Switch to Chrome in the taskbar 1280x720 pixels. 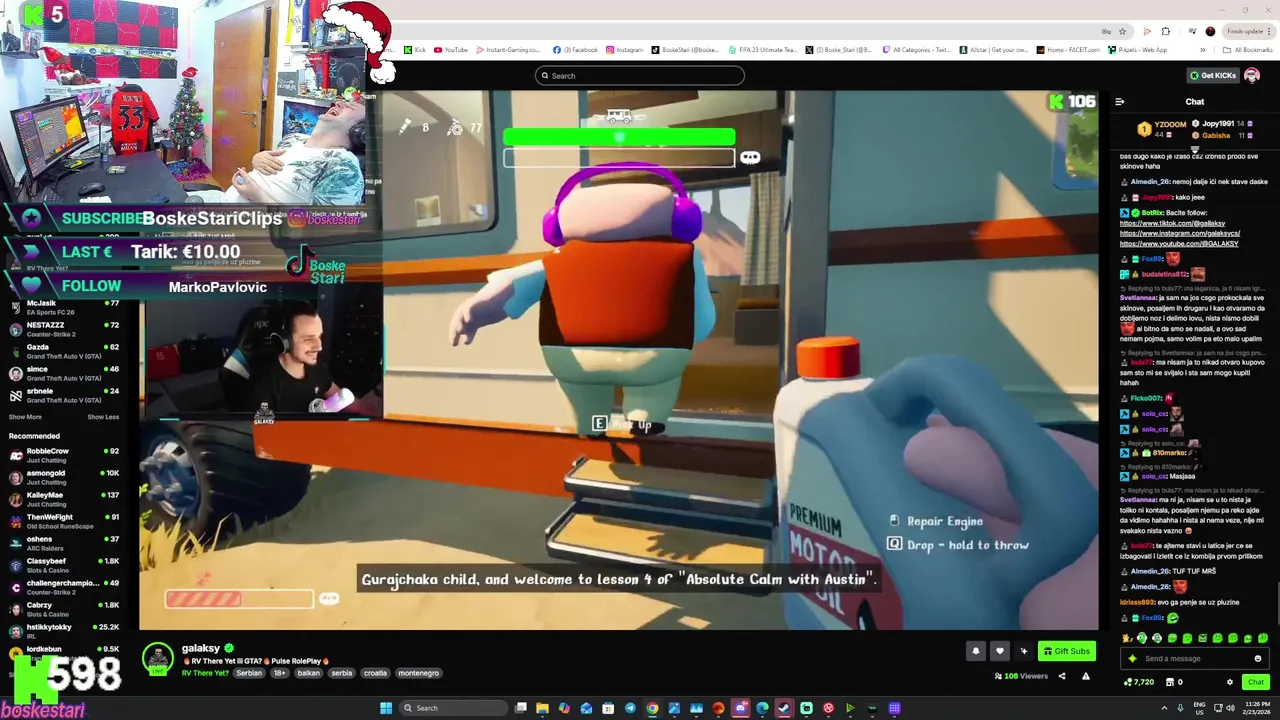pyautogui.click(x=652, y=708)
